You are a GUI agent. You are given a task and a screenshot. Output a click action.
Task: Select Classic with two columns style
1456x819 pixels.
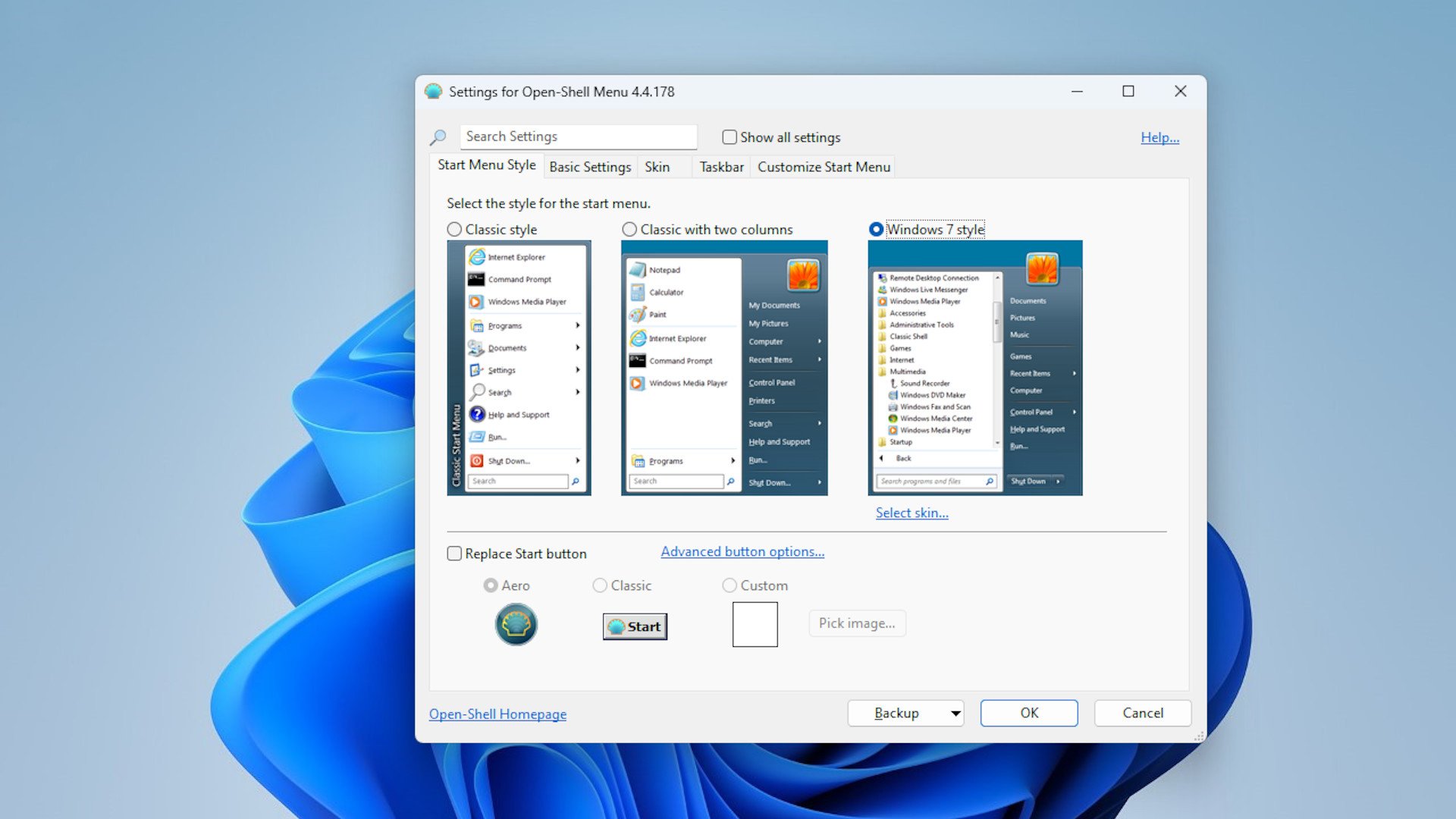pyautogui.click(x=629, y=229)
